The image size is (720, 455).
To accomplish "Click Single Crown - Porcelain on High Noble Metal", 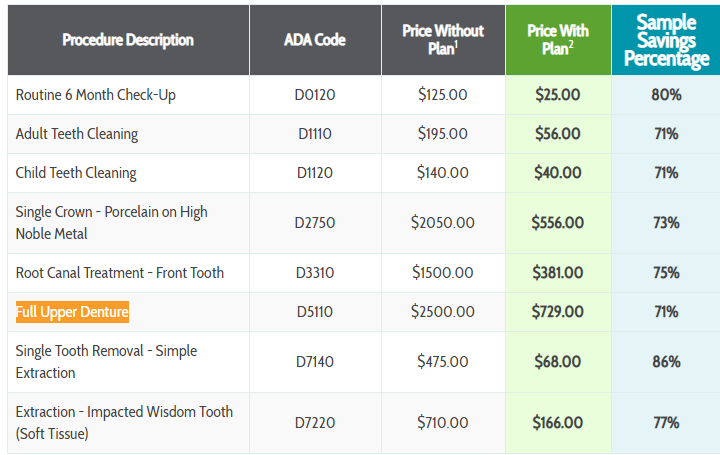I will [112, 223].
